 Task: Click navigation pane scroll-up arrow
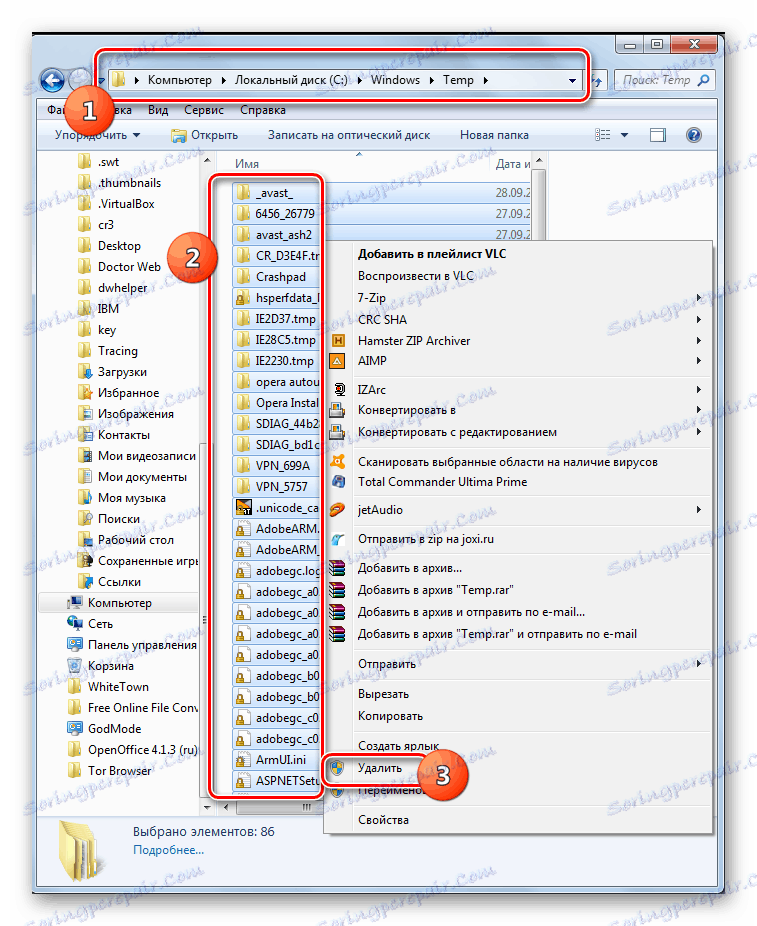click(207, 160)
